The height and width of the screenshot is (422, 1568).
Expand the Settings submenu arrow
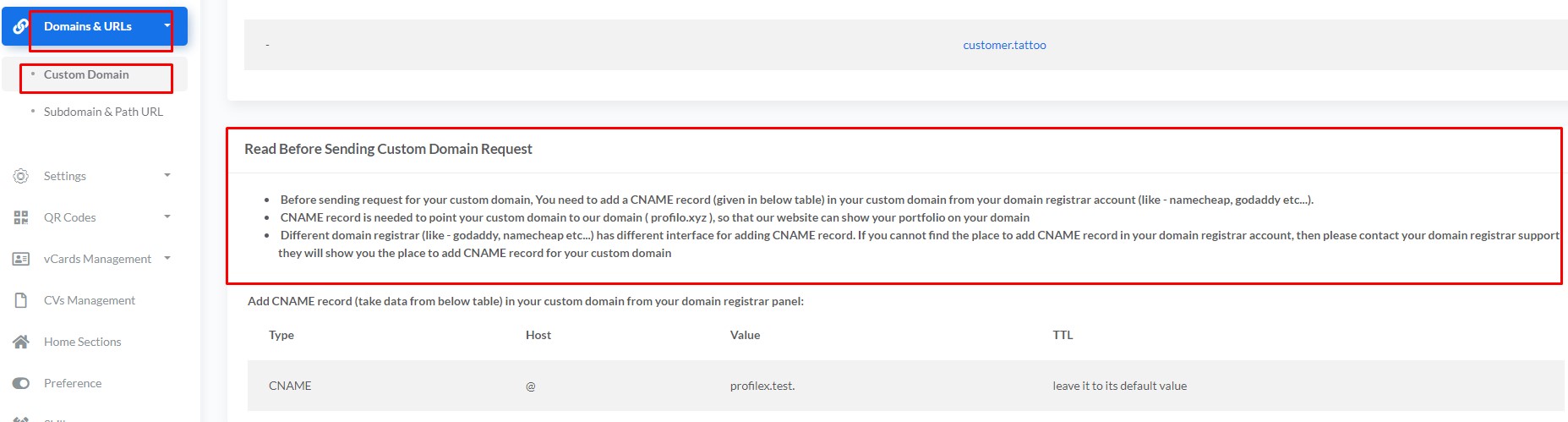click(x=167, y=175)
